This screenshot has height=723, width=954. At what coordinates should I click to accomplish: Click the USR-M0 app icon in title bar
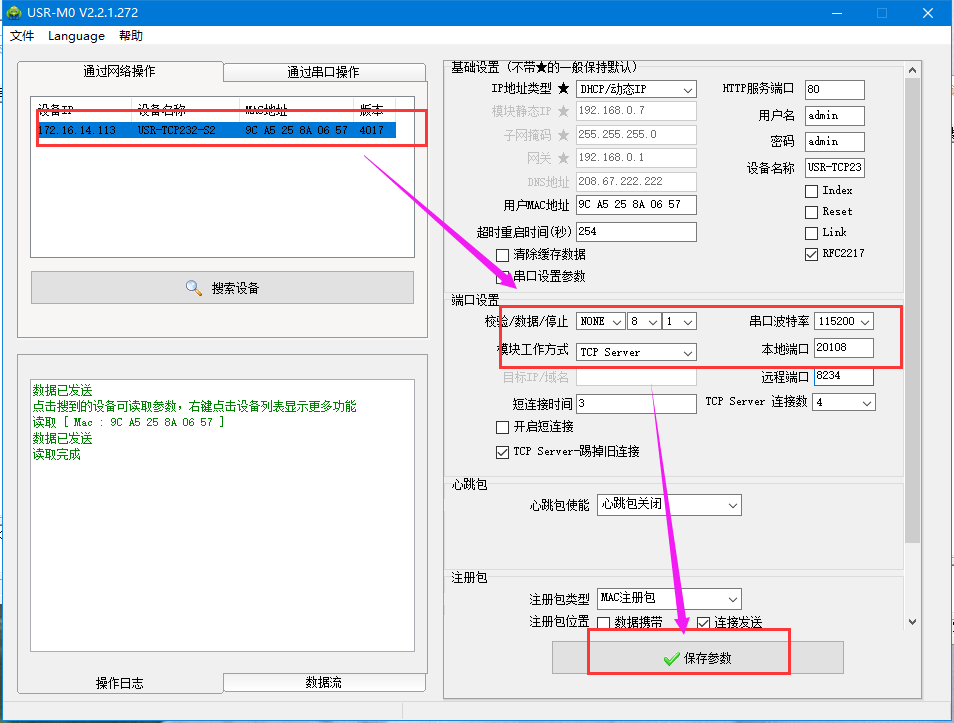14,13
